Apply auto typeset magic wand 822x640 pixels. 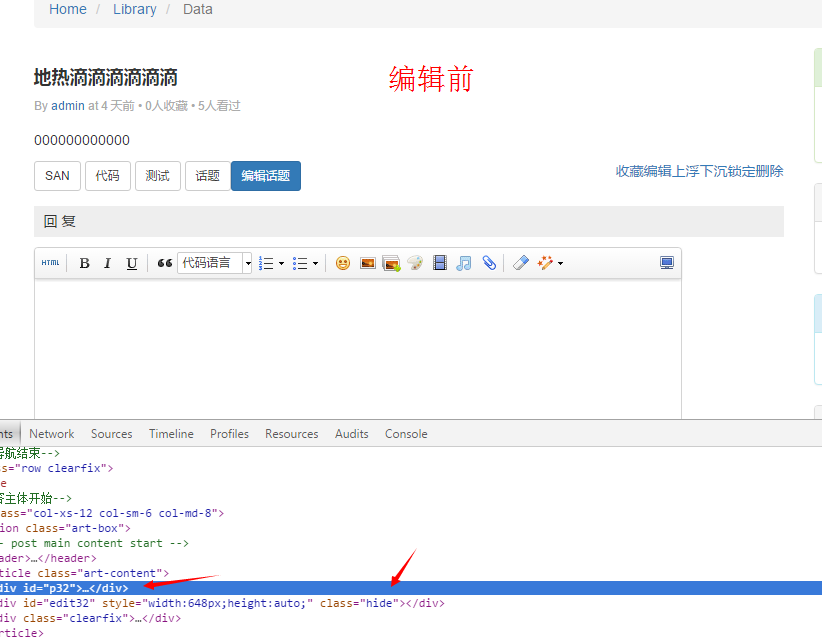(x=545, y=263)
